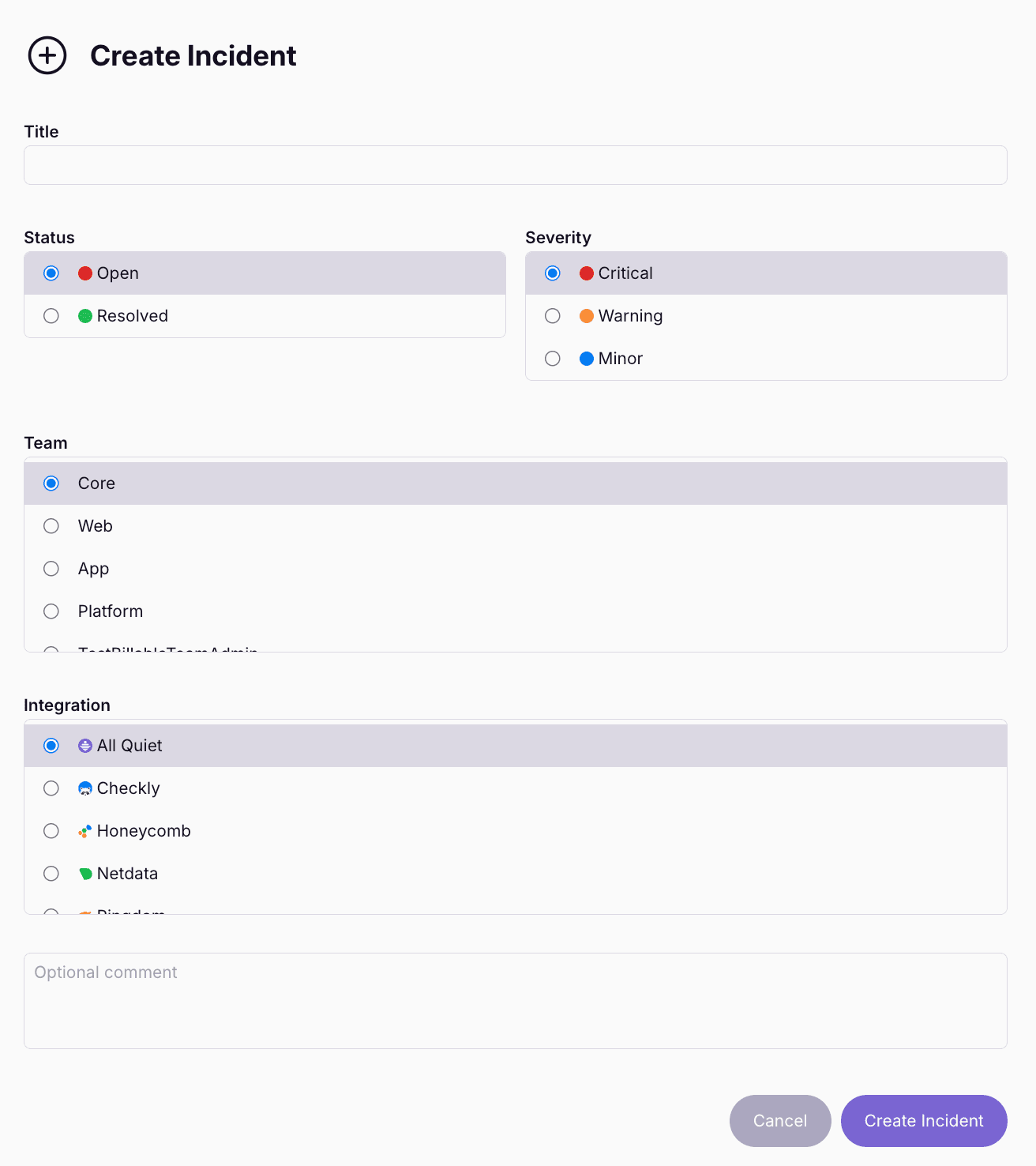The width and height of the screenshot is (1036, 1166).
Task: Click the red dot next to Open status
Action: [x=85, y=273]
